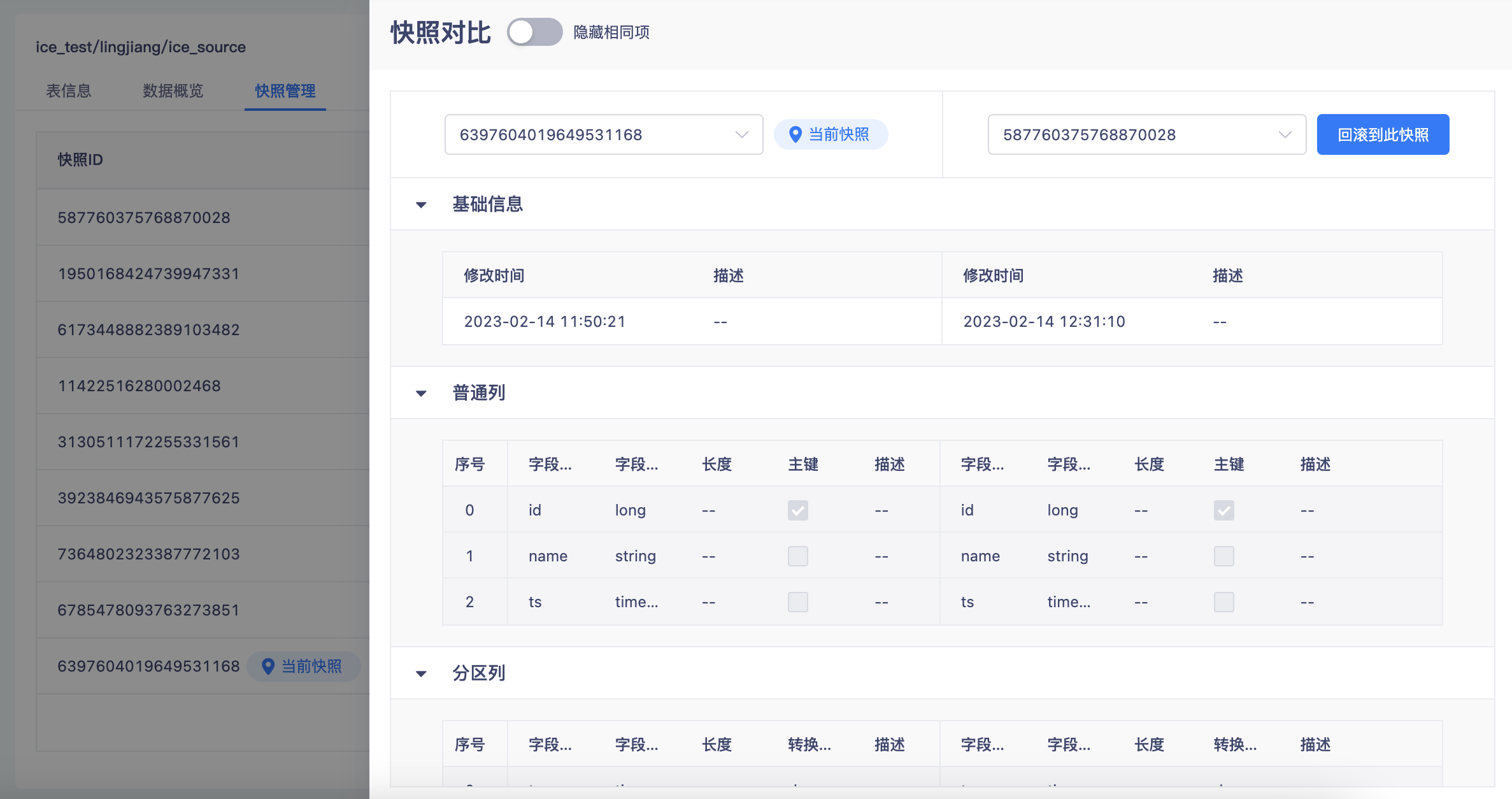Toggle primary key checkbox for left name row
The height and width of the screenshot is (799, 1512).
797,556
